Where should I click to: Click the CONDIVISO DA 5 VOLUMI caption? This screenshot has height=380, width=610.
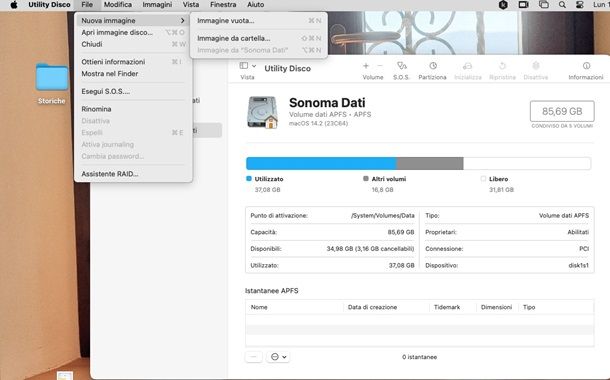(x=562, y=126)
